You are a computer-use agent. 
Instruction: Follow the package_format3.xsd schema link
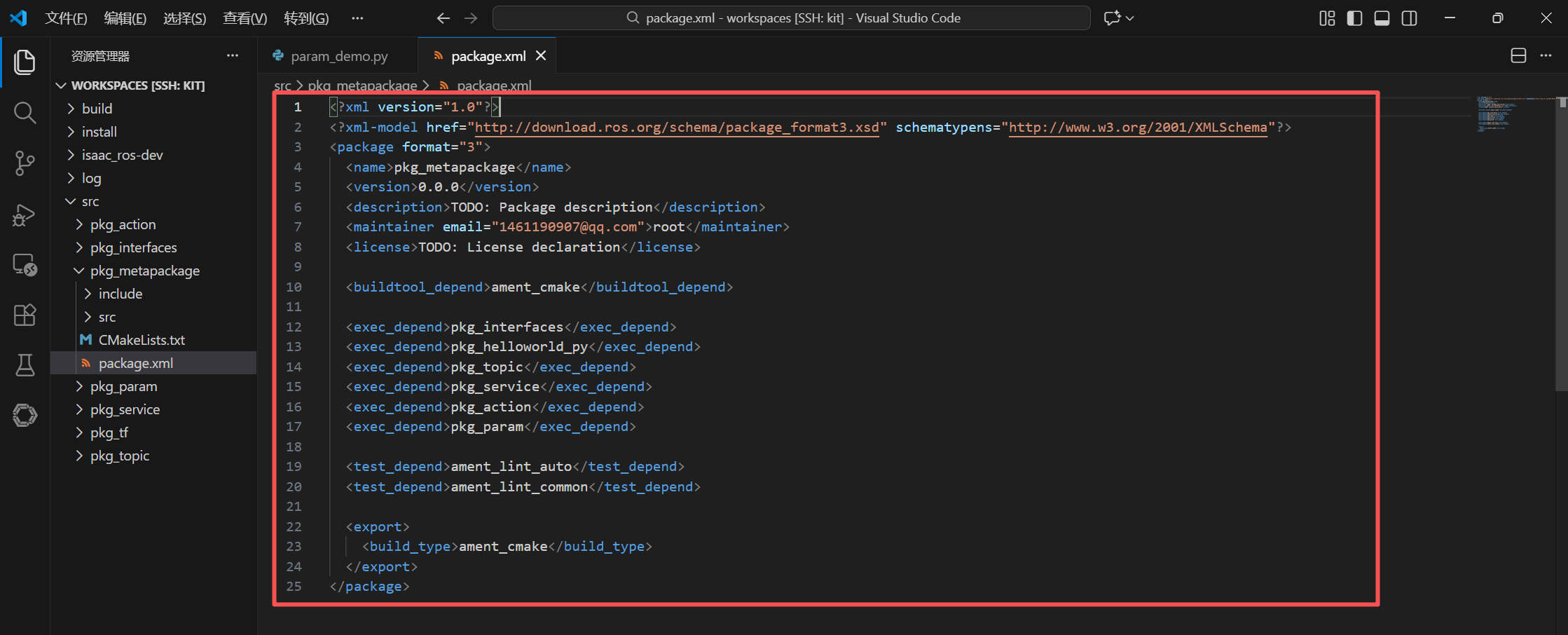677,127
